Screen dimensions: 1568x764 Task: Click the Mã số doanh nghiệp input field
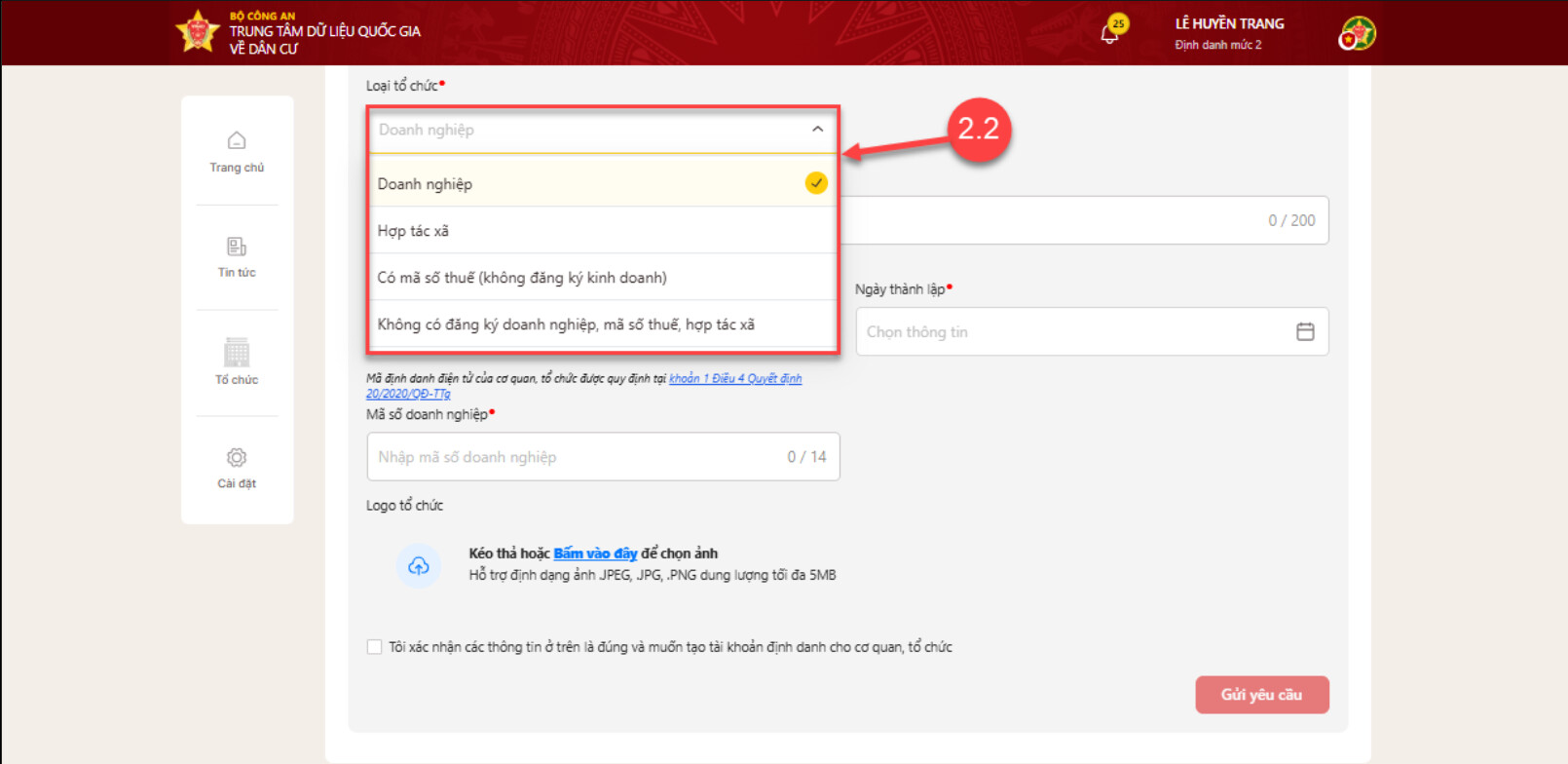[x=603, y=457]
